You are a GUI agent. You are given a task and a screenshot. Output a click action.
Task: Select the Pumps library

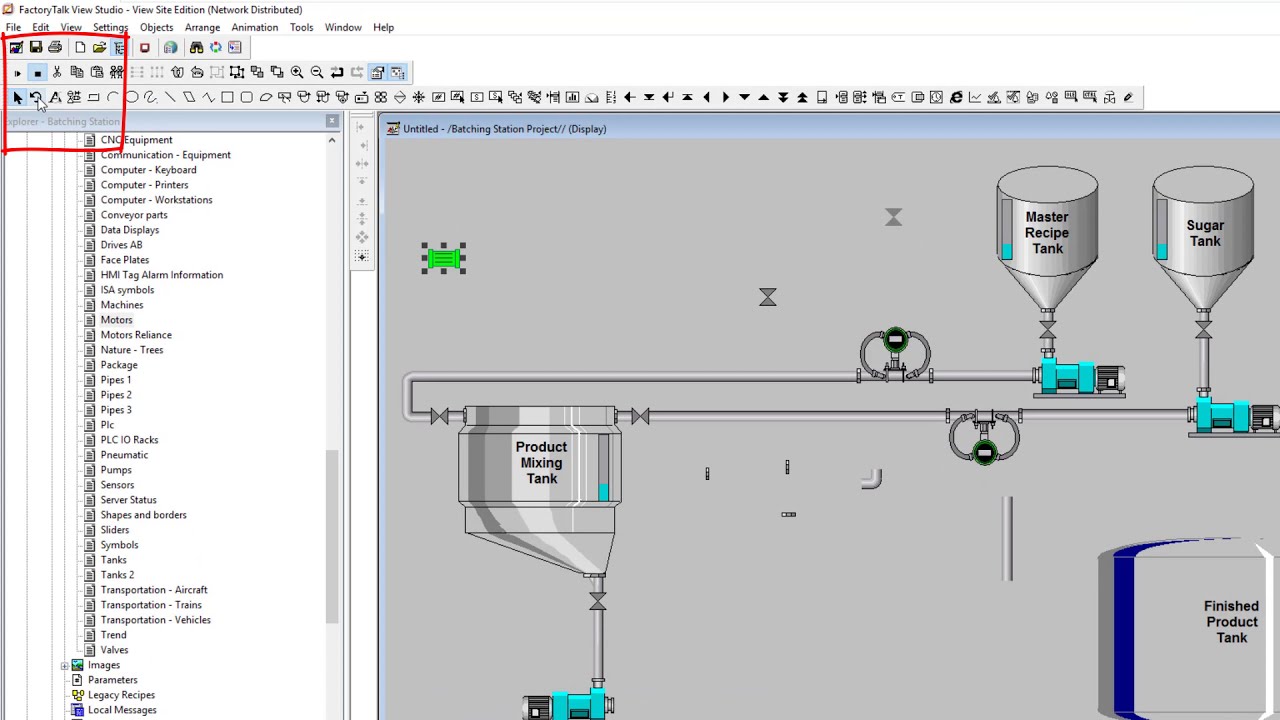(x=116, y=470)
